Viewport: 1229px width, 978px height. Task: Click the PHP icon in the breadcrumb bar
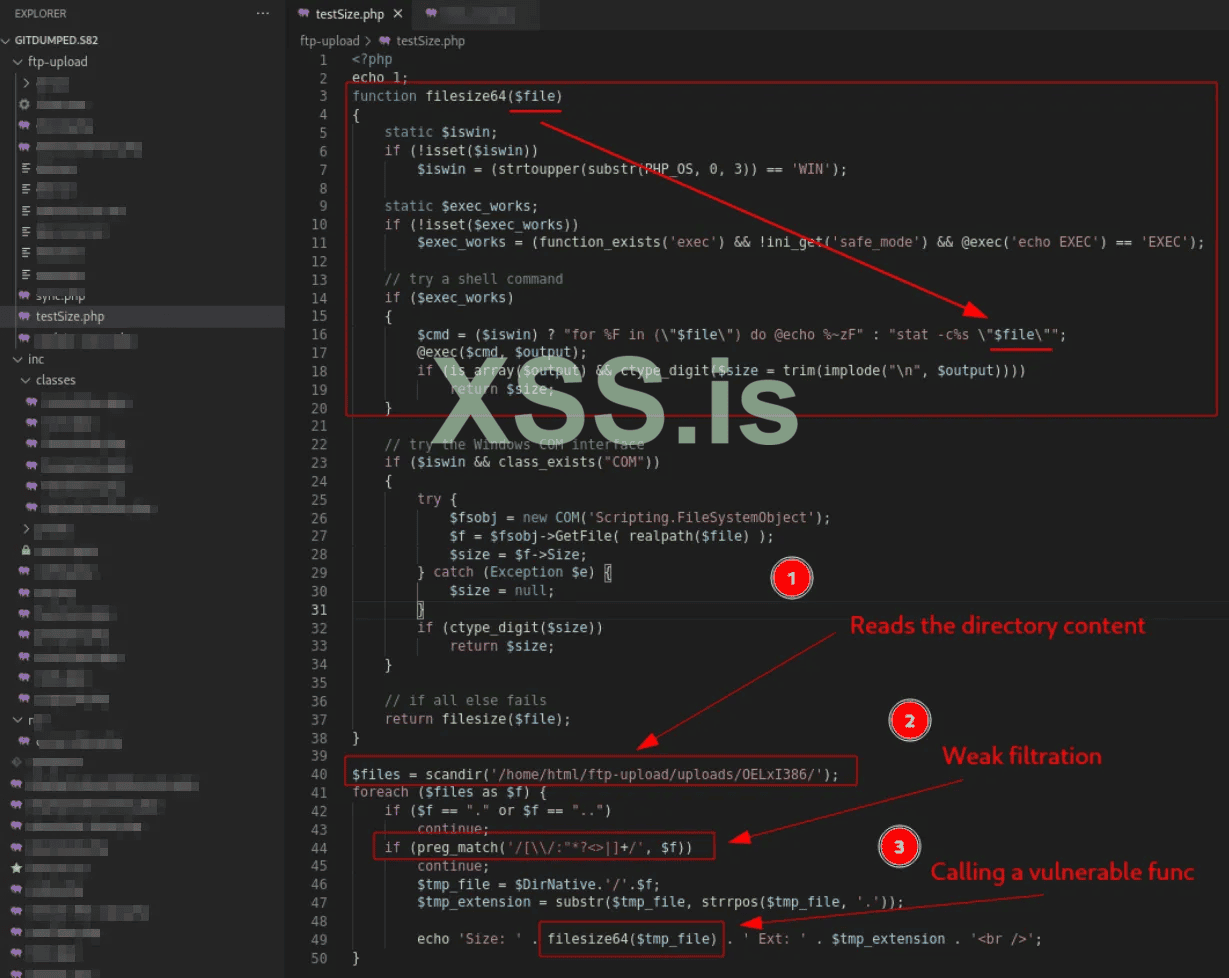(x=386, y=41)
